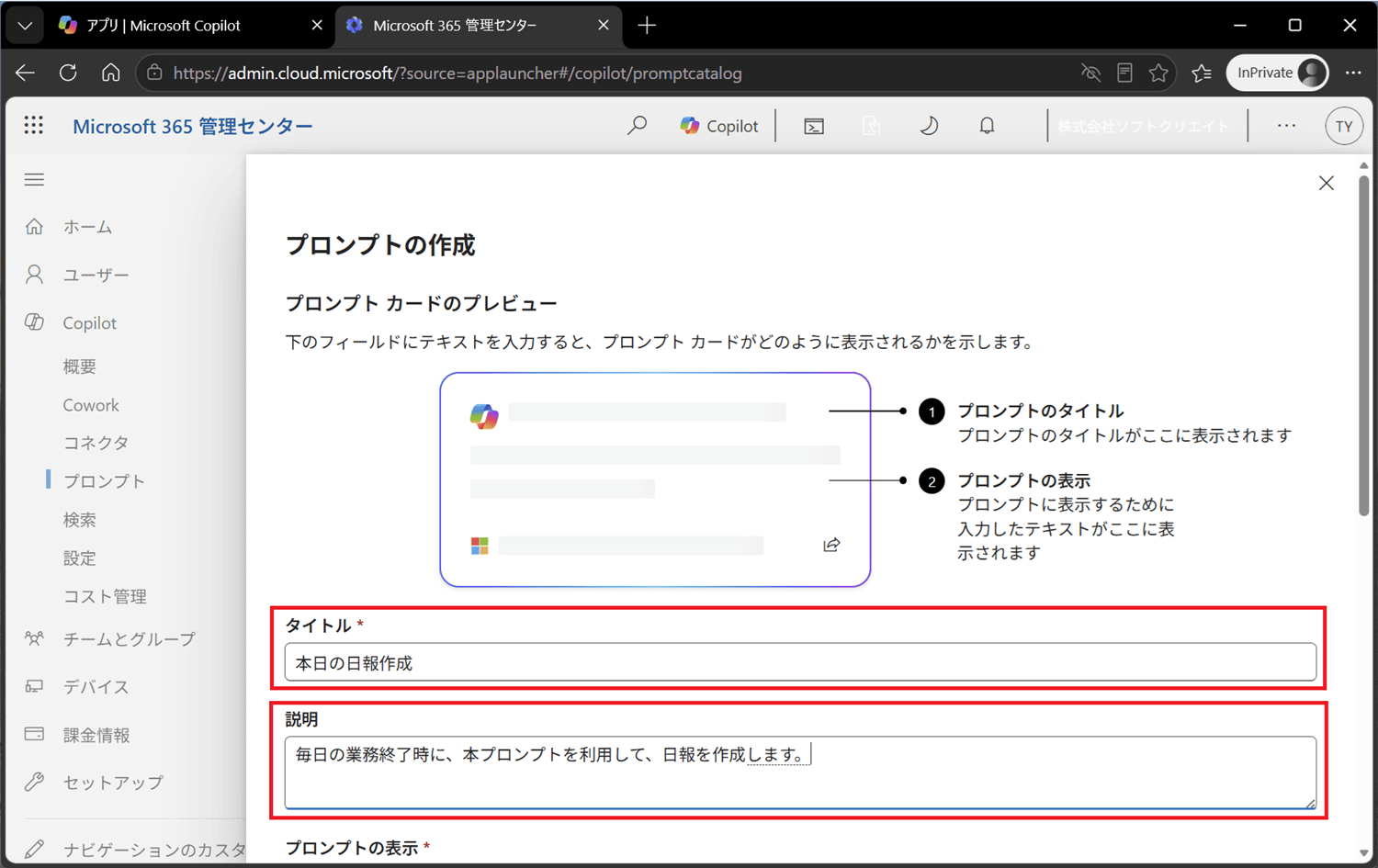Click the タイトル input field
This screenshot has width=1378, height=868.
800,662
